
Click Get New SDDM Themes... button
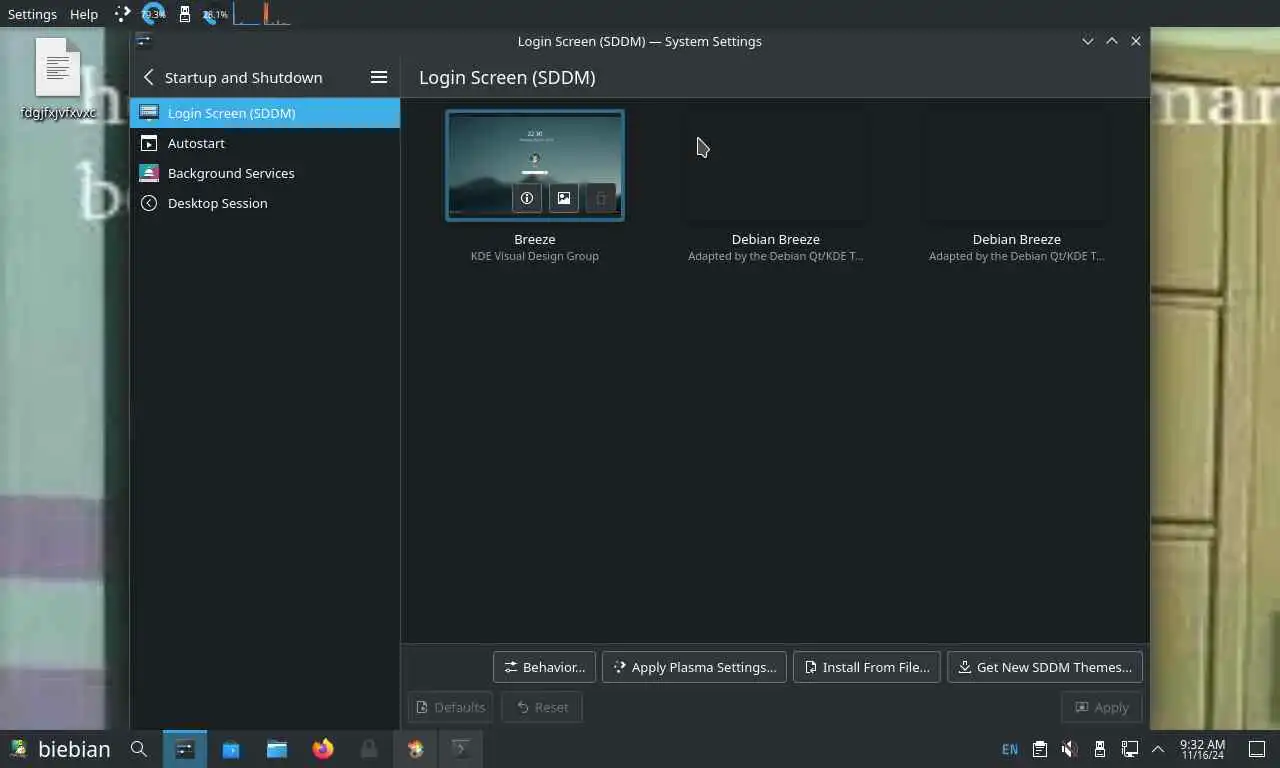point(1045,667)
